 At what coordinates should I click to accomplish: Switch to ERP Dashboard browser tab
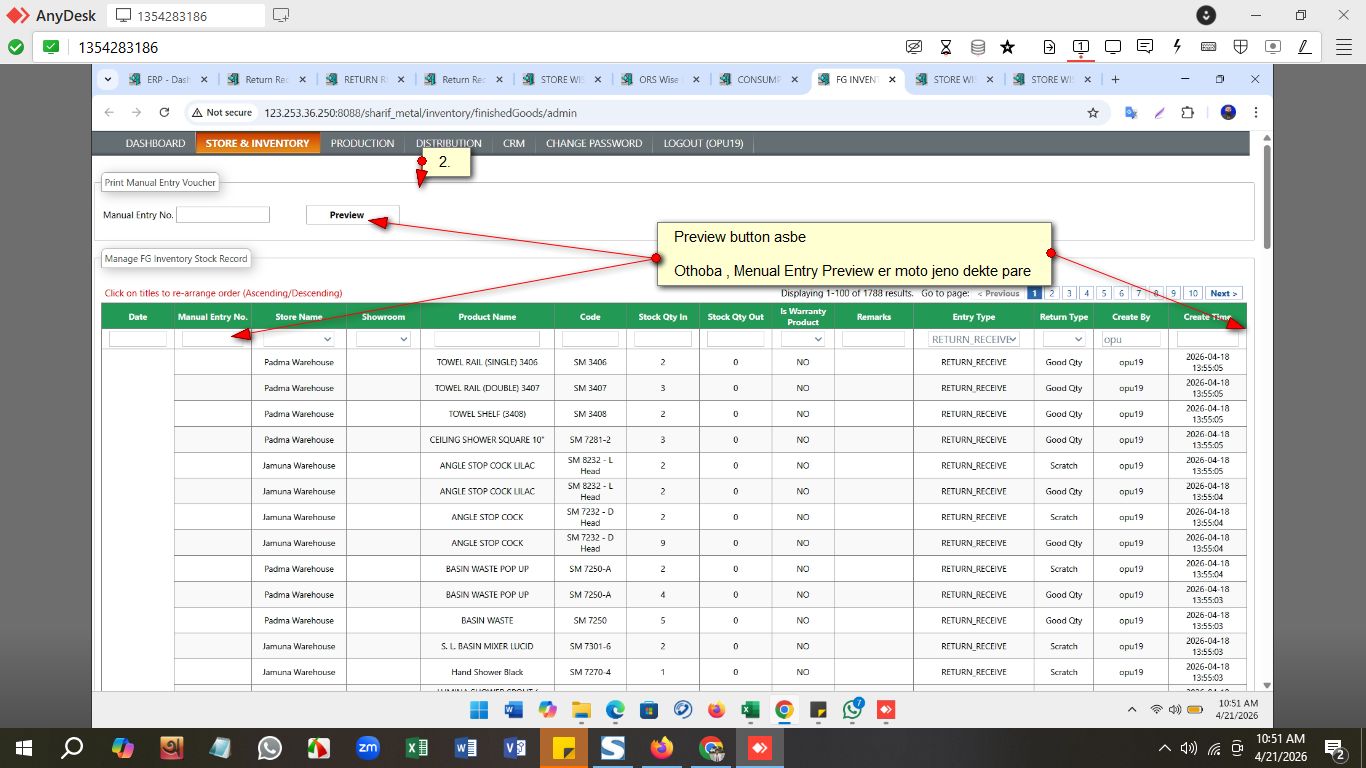click(x=167, y=80)
